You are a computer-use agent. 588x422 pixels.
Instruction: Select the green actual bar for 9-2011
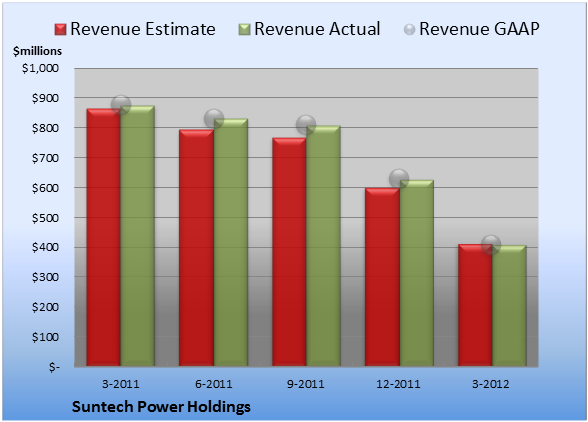pos(323,246)
